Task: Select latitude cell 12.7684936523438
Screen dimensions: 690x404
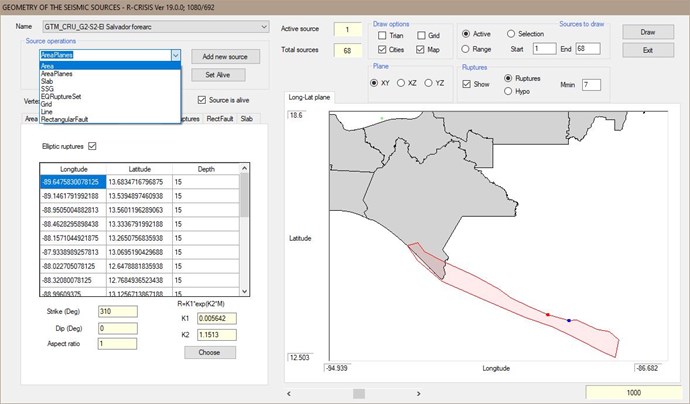Action: pos(139,280)
